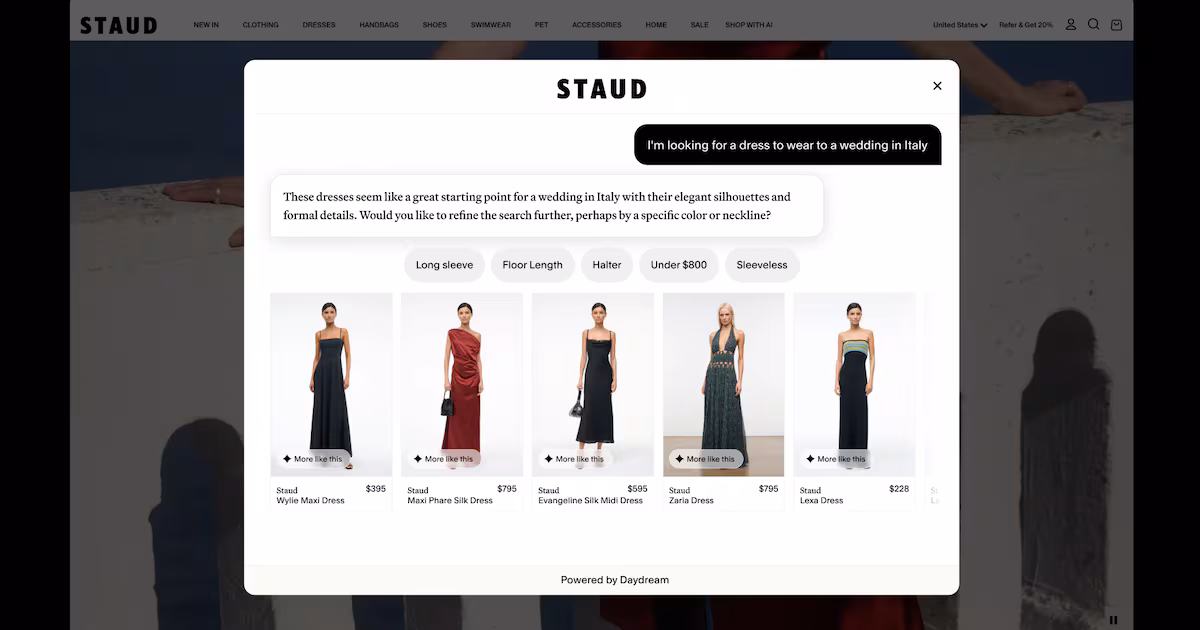Click the STAUD logo inside the dialog

click(x=602, y=89)
